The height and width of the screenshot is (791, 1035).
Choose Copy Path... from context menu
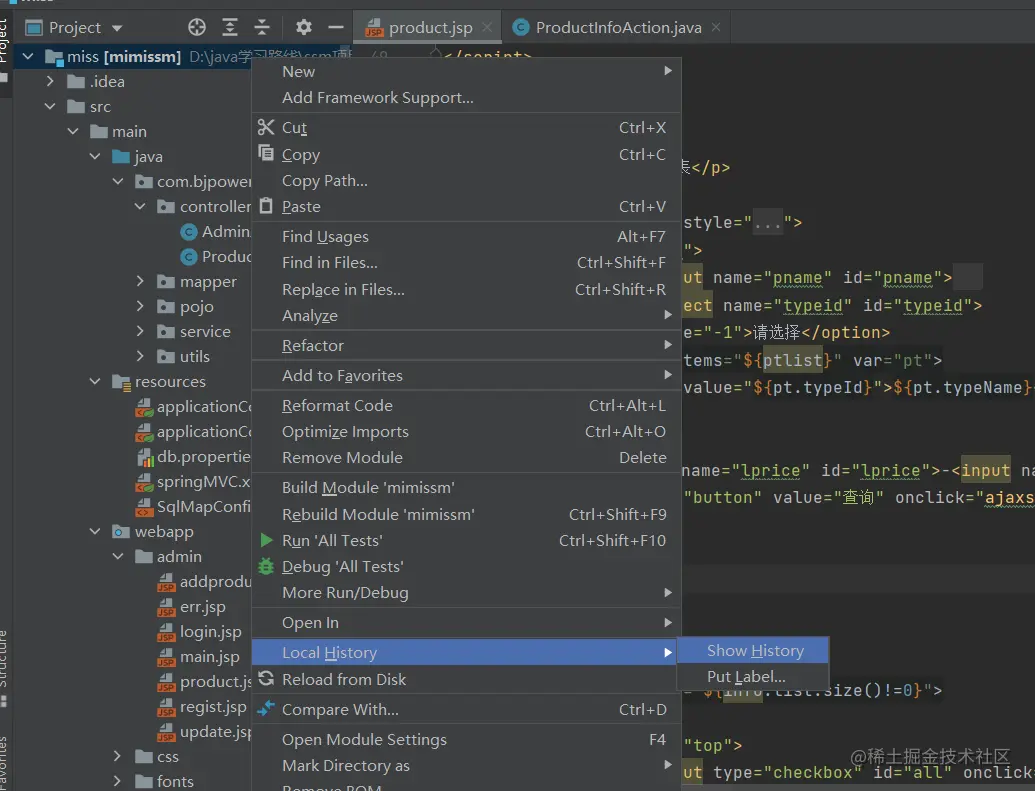(x=466, y=180)
